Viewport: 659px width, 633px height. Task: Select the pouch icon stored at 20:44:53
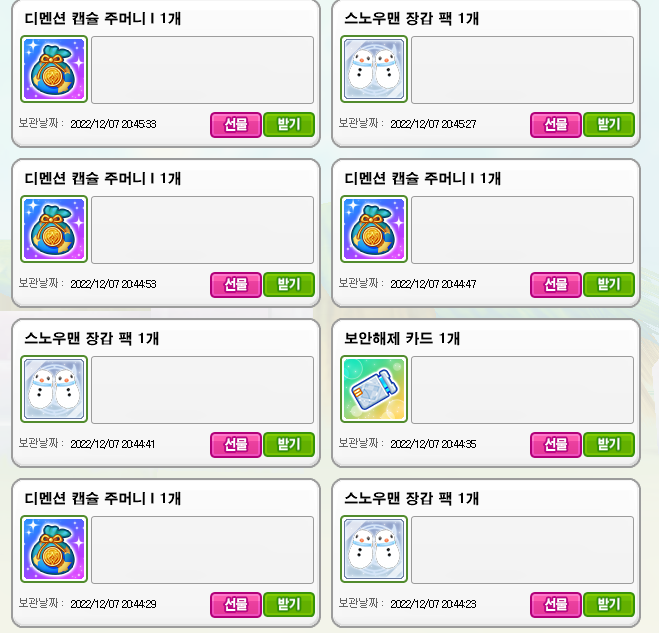(x=54, y=229)
